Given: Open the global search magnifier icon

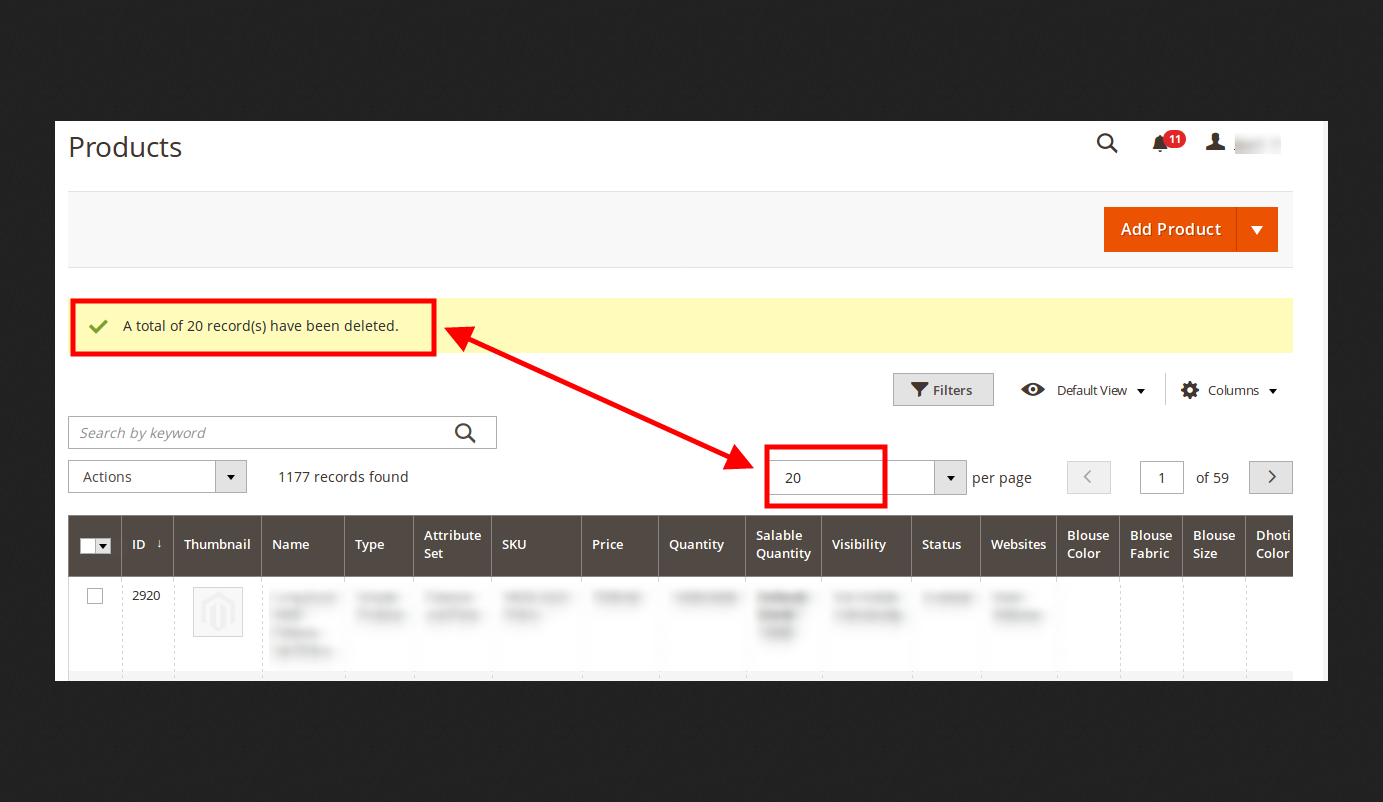Looking at the screenshot, I should click(1106, 143).
